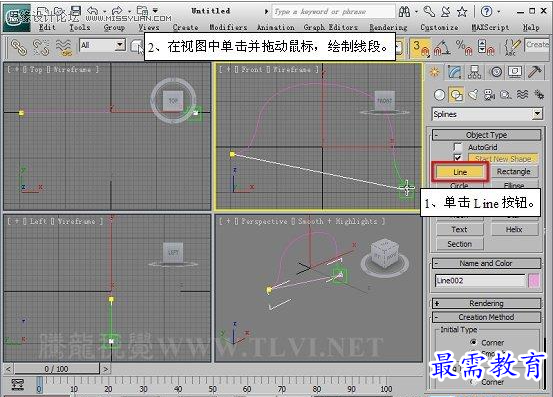The image size is (553, 397).
Task: Click the pink object color swatch
Action: (534, 281)
